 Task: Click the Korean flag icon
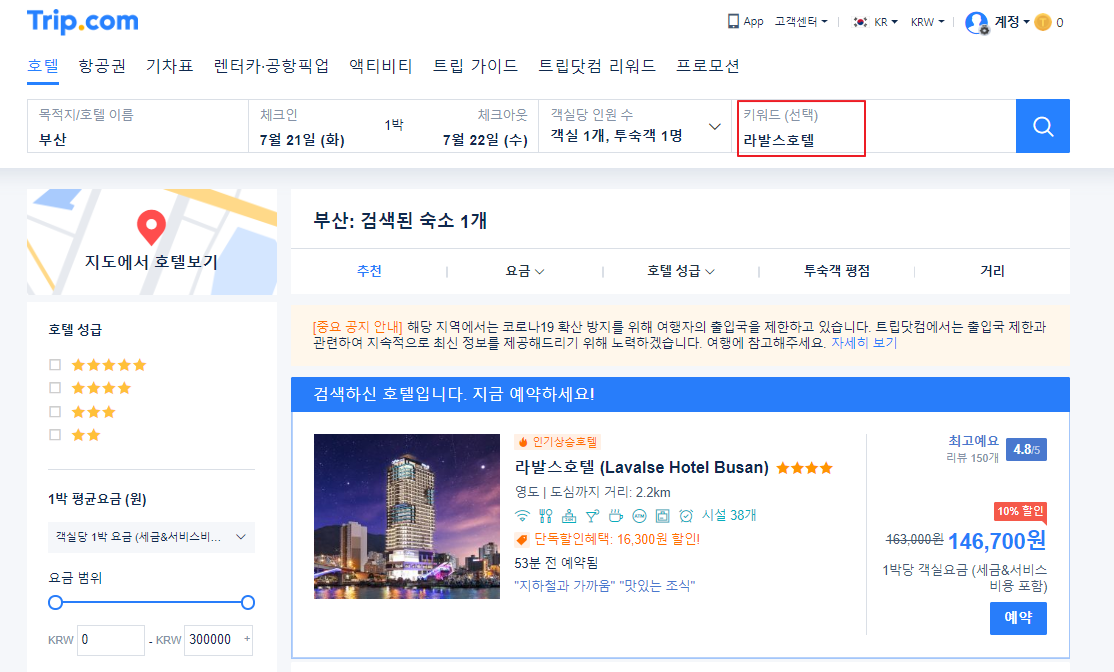[x=860, y=22]
